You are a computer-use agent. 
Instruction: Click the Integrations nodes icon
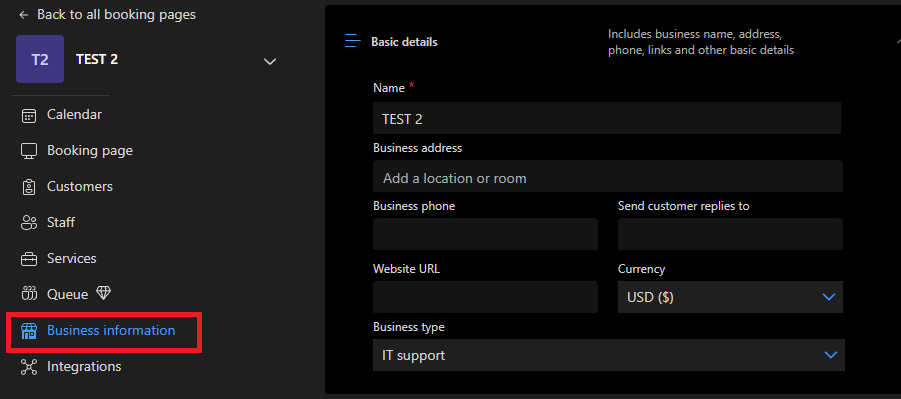[x=29, y=367]
